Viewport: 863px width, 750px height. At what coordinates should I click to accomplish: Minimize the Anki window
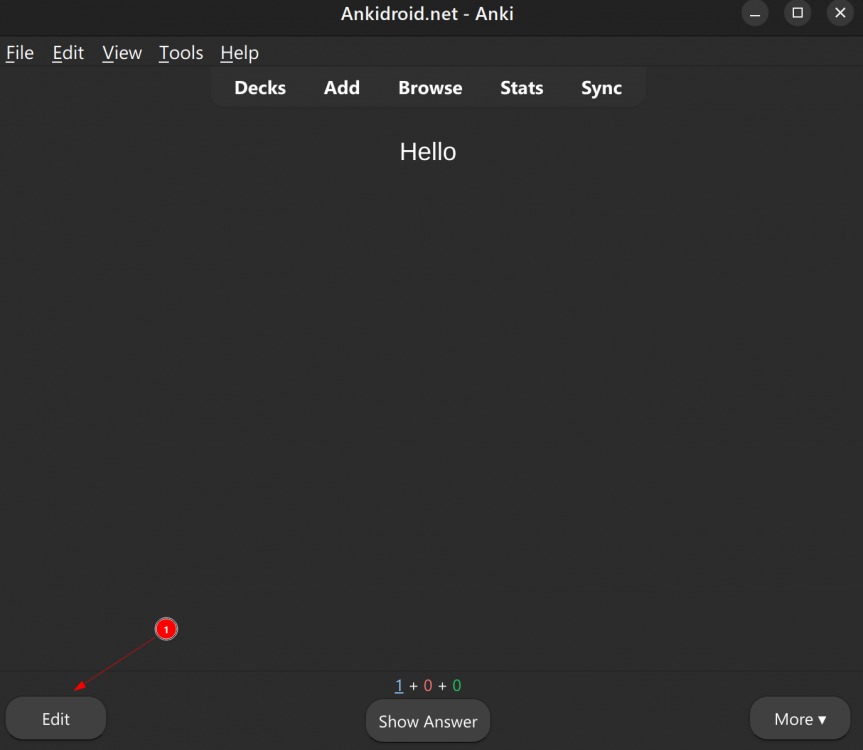755,13
